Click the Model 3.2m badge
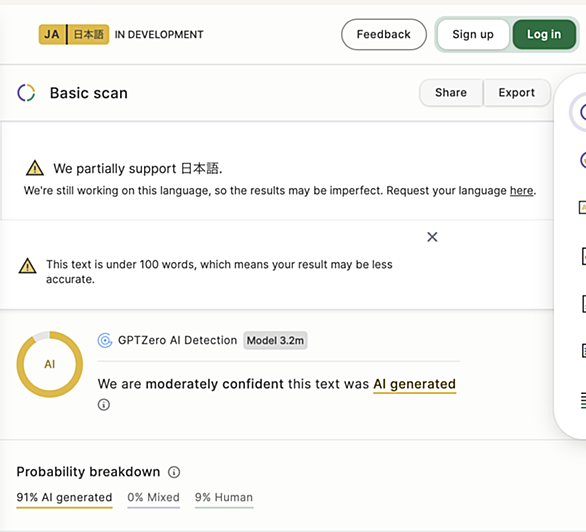The image size is (586, 532). tap(275, 340)
